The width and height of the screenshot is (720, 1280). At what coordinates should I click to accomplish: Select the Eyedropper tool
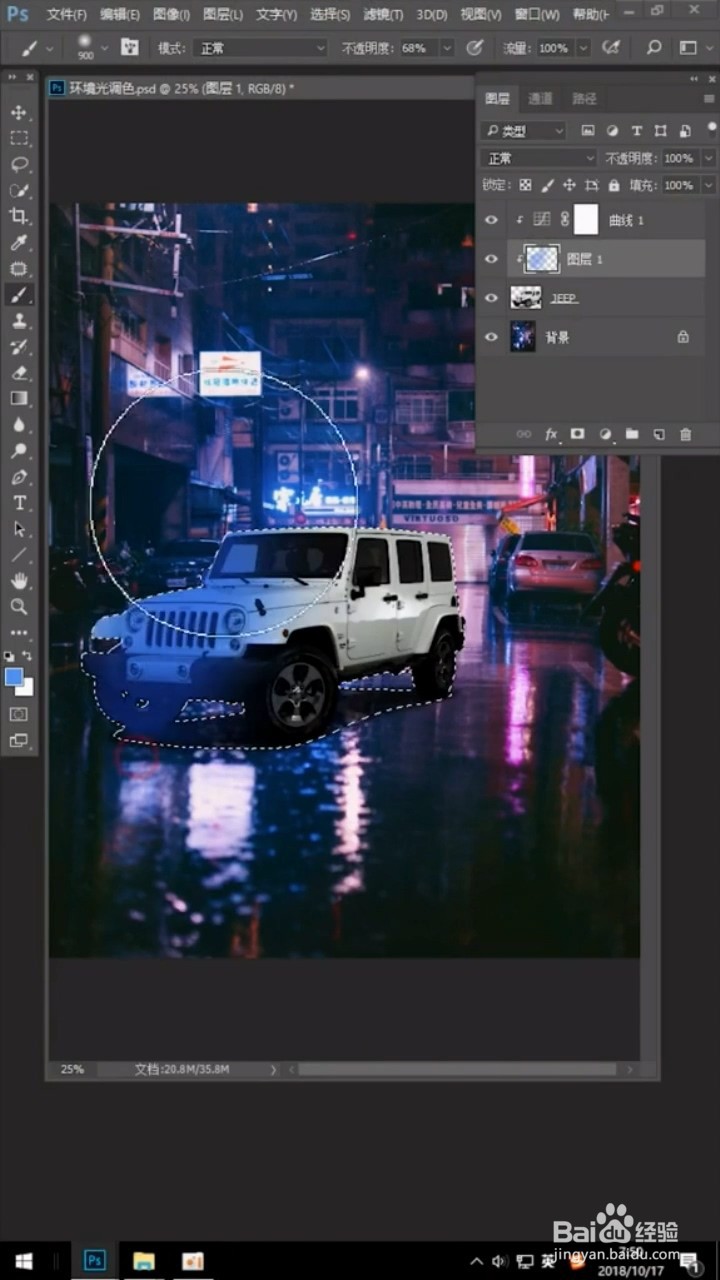point(19,243)
